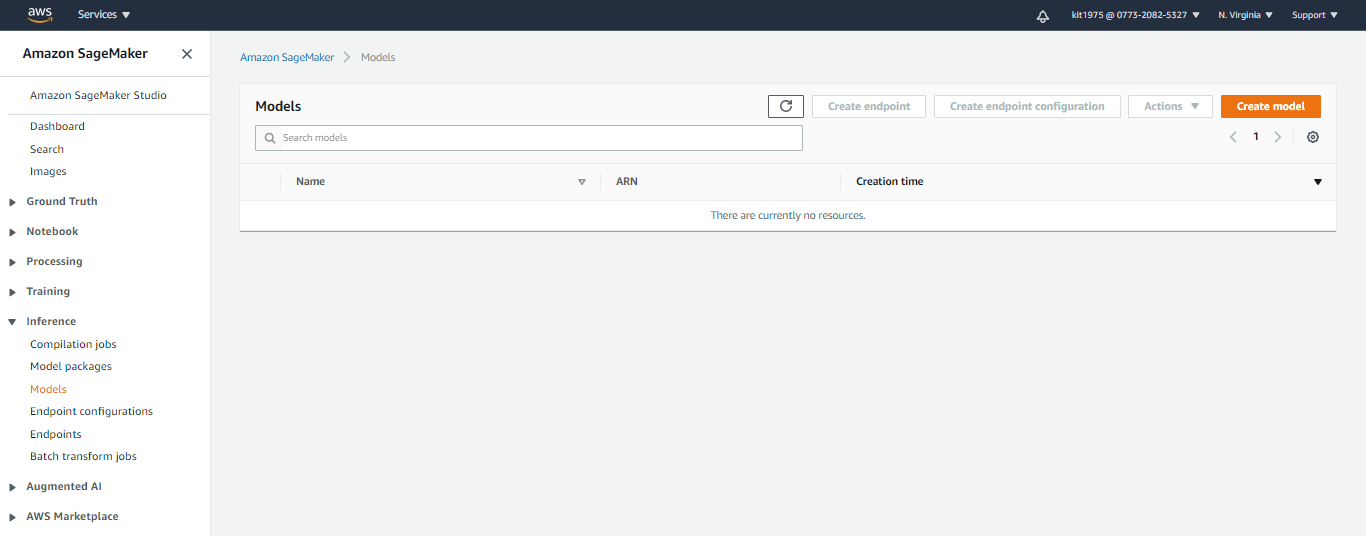Viewport: 1366px width, 536px height.
Task: Sort by Creation time arrow
Action: 1318,182
